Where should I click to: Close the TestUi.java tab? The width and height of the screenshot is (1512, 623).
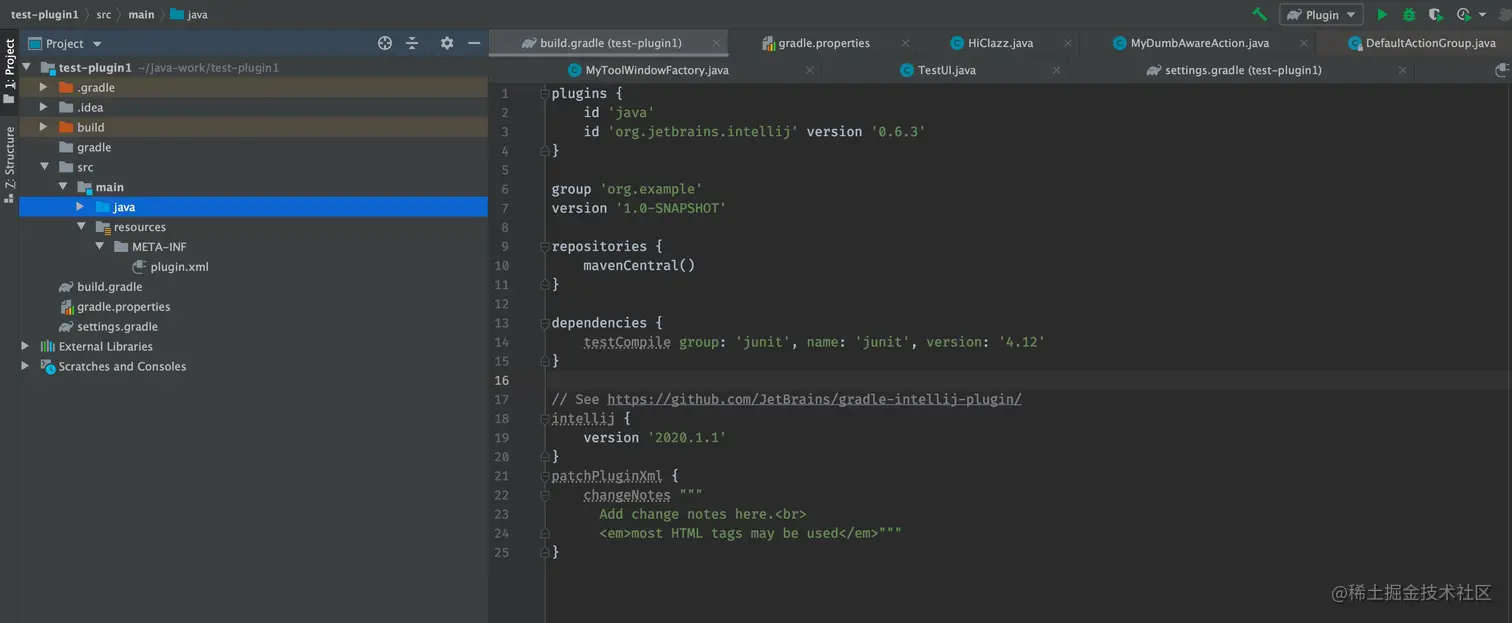click(x=1058, y=70)
